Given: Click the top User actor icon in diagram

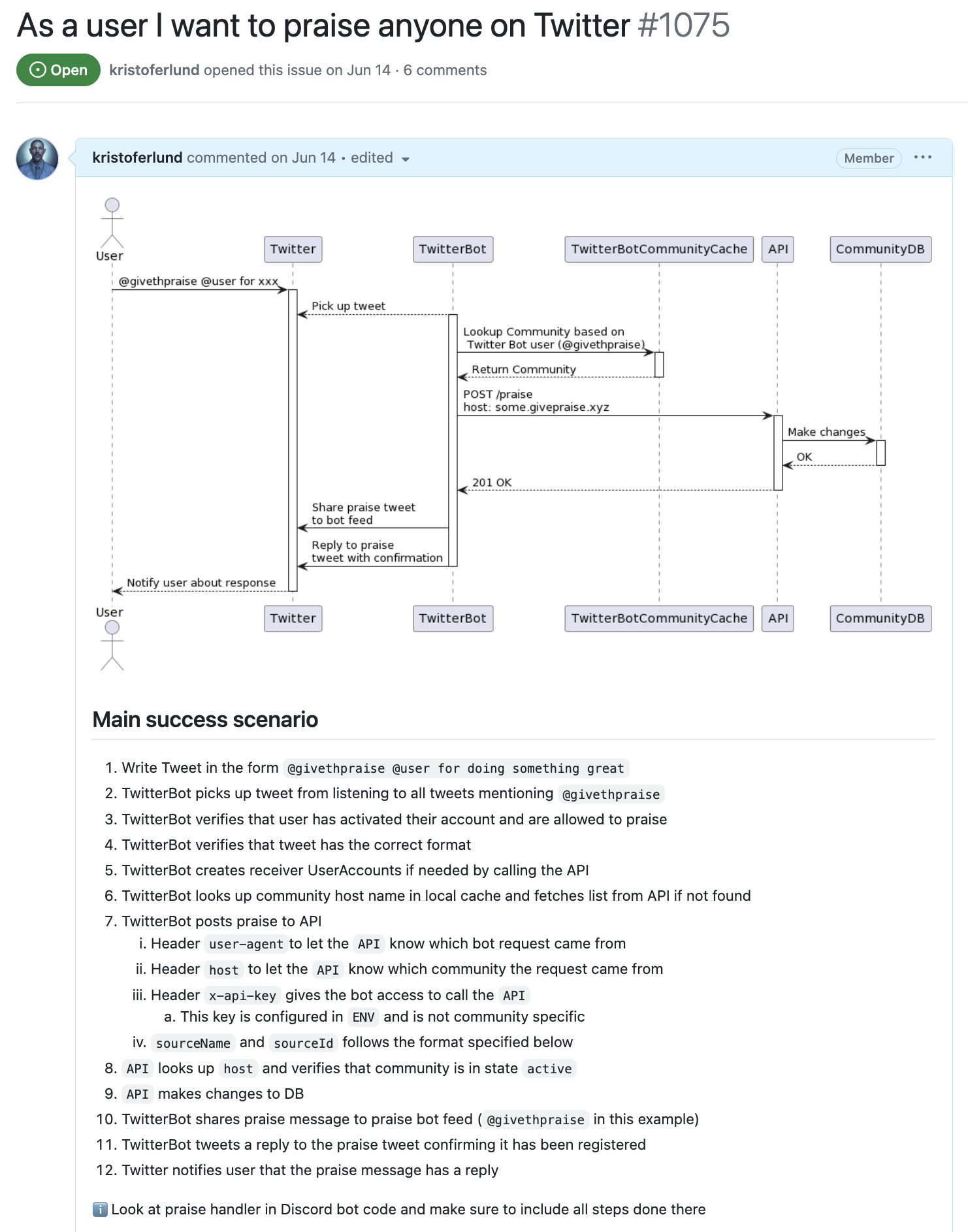Looking at the screenshot, I should [112, 223].
